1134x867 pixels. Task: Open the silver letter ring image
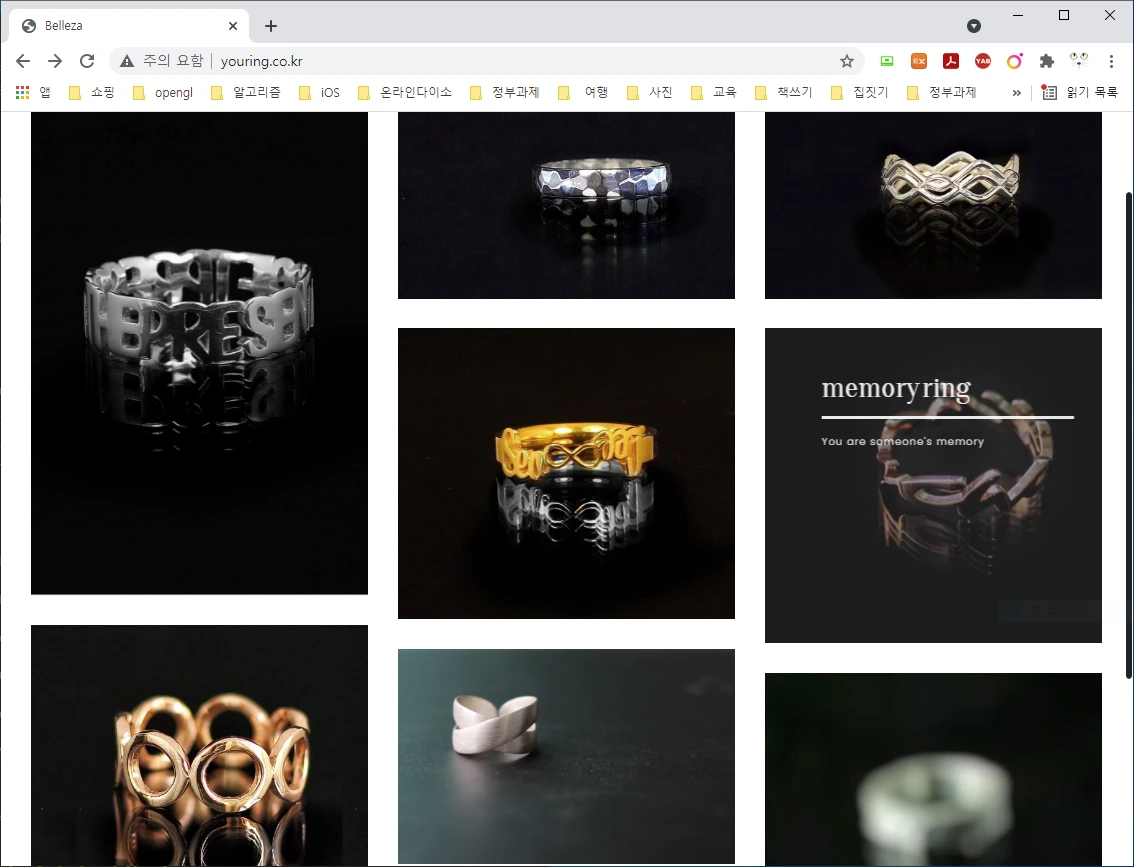coord(200,353)
